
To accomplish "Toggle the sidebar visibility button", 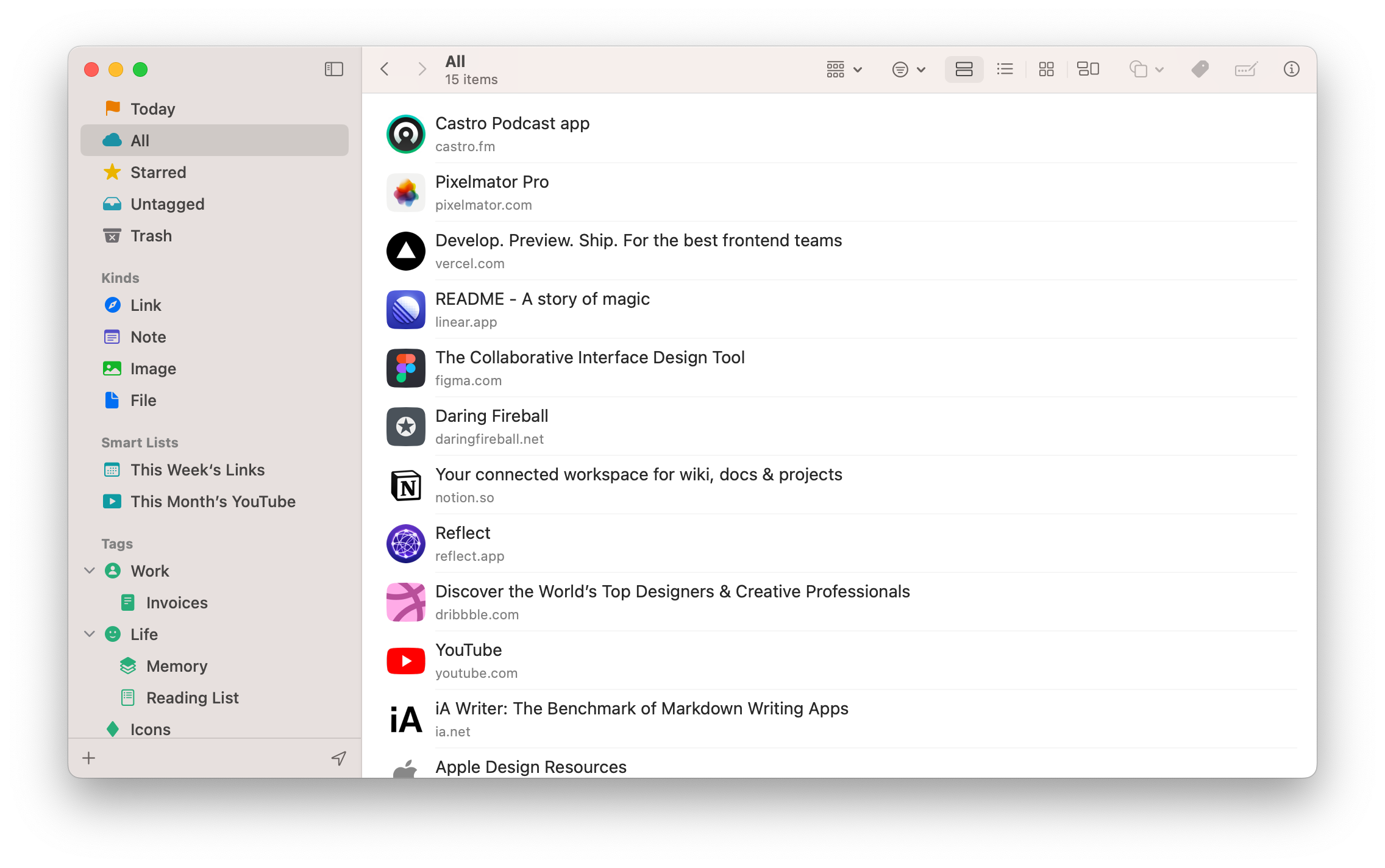I will (333, 69).
